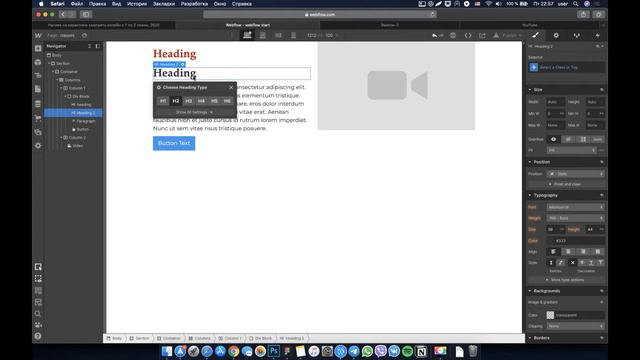Open the Pages panel icon
Viewport: 640px width, 360px height.
(x=38, y=89)
